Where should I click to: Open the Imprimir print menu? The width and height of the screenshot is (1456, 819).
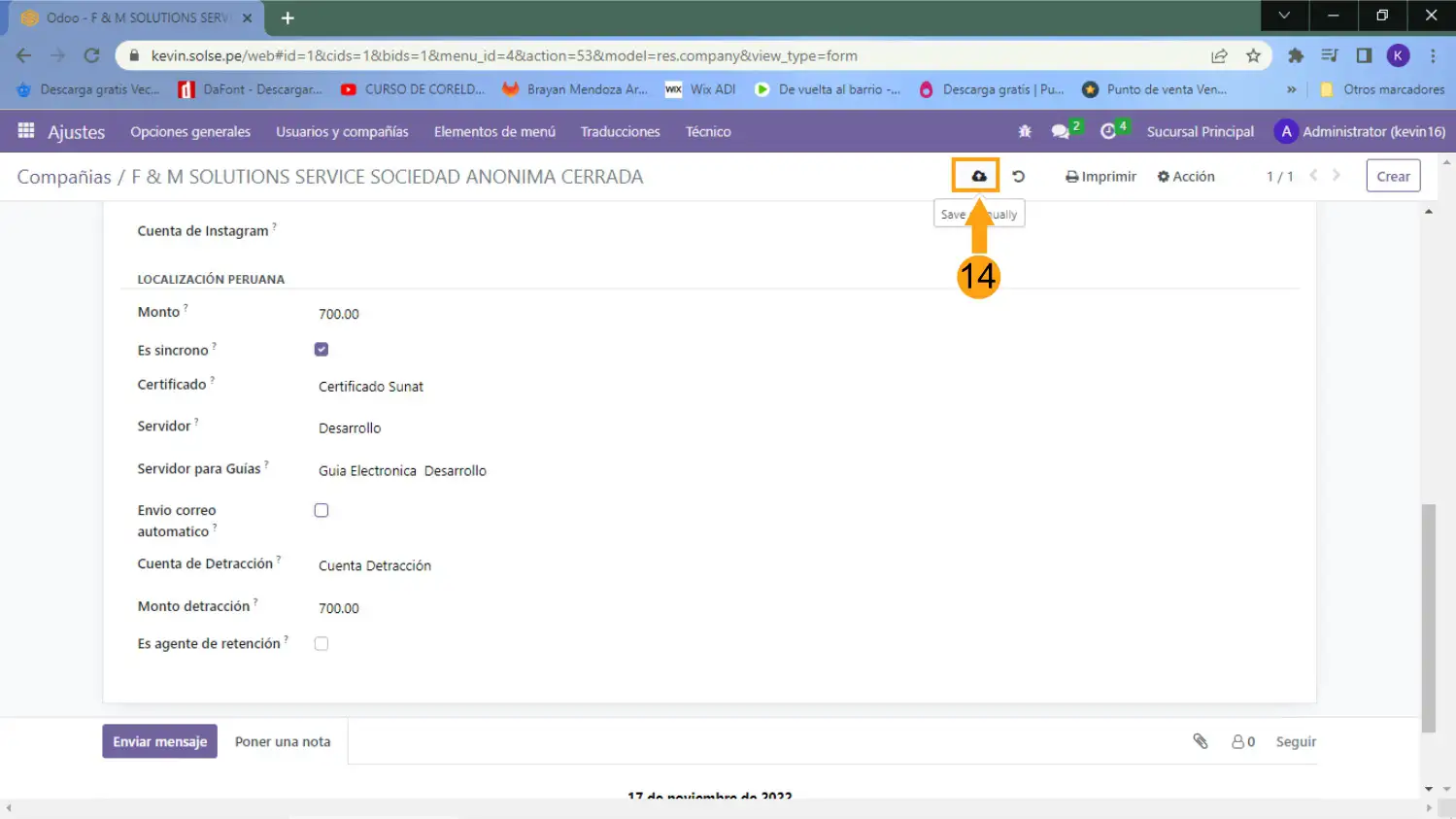pyautogui.click(x=1100, y=176)
